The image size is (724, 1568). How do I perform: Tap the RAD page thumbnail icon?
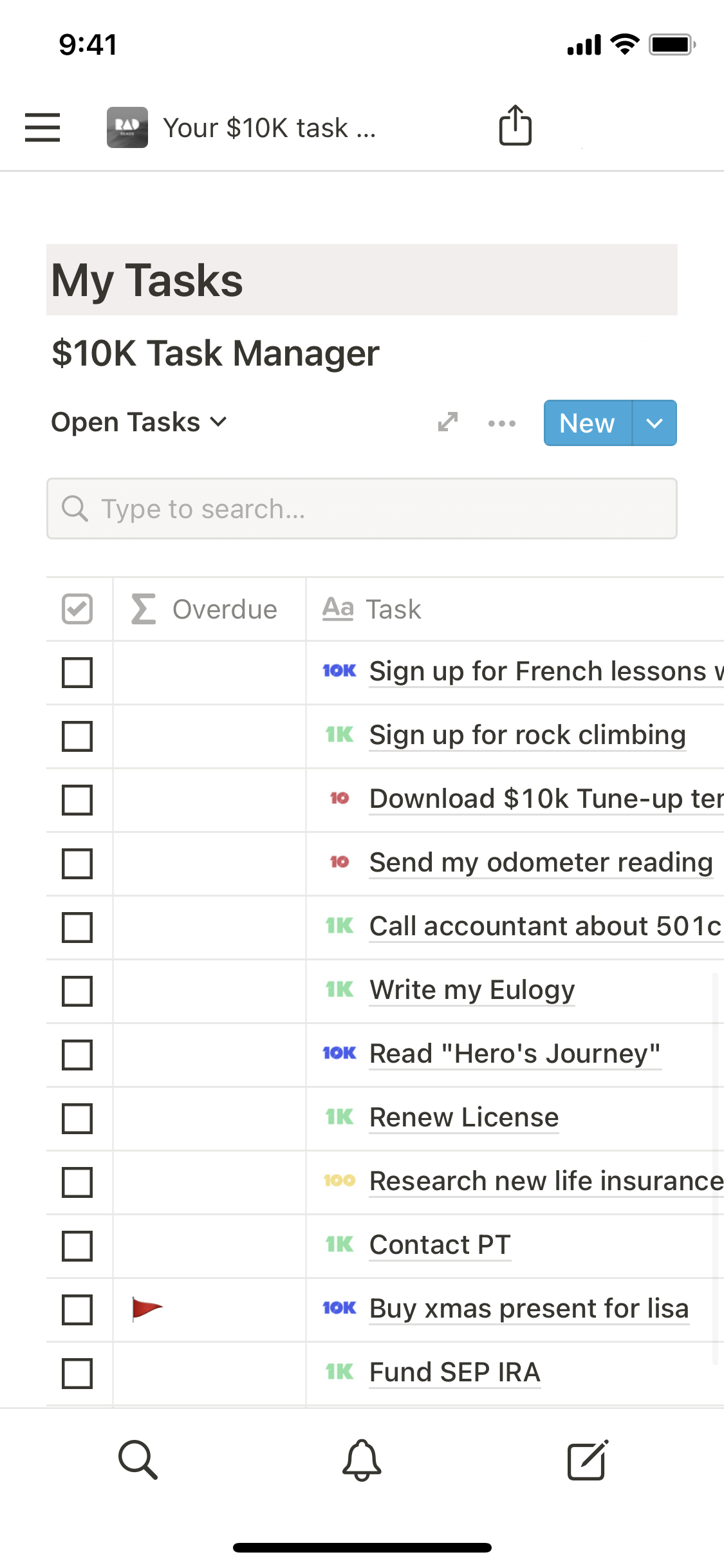coord(127,127)
